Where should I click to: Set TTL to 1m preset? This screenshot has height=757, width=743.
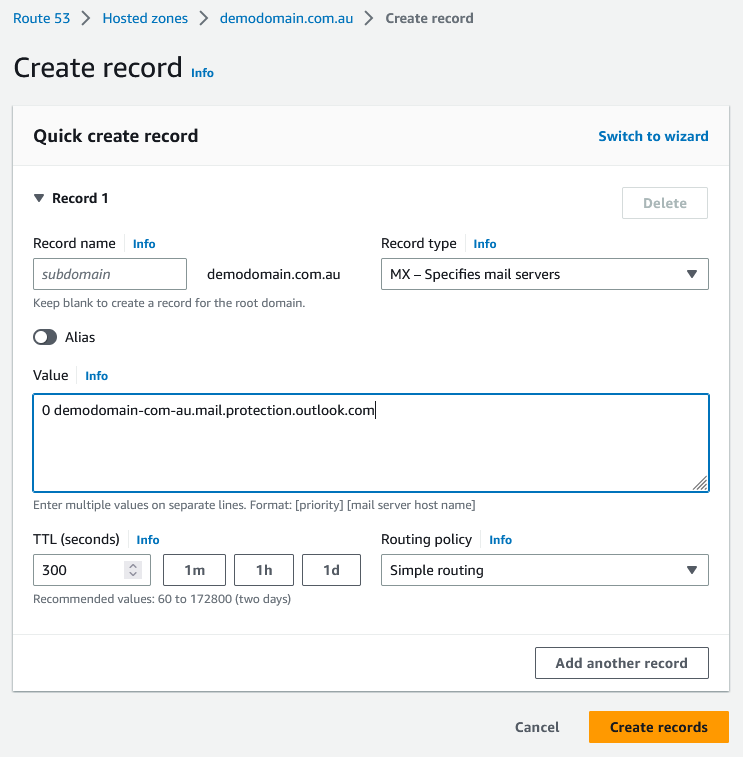(193, 570)
